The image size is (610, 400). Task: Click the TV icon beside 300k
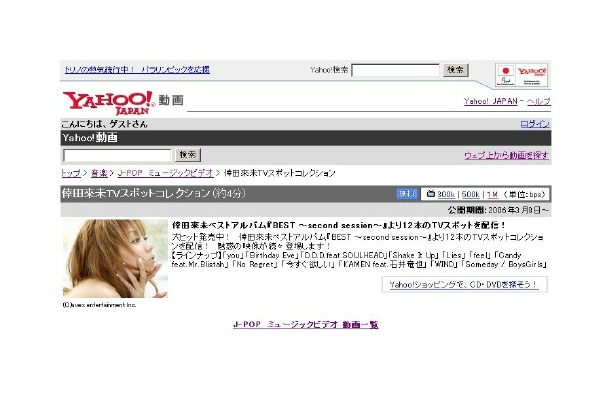click(430, 194)
